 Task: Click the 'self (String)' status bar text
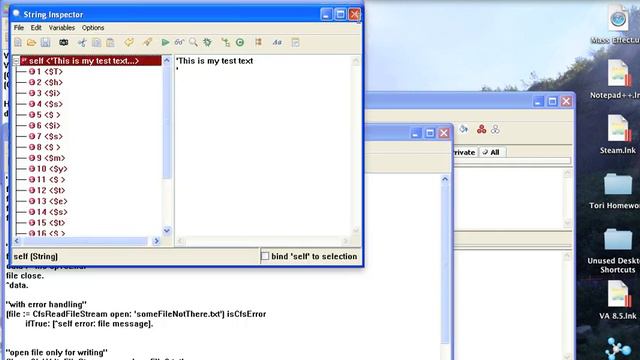(x=36, y=256)
